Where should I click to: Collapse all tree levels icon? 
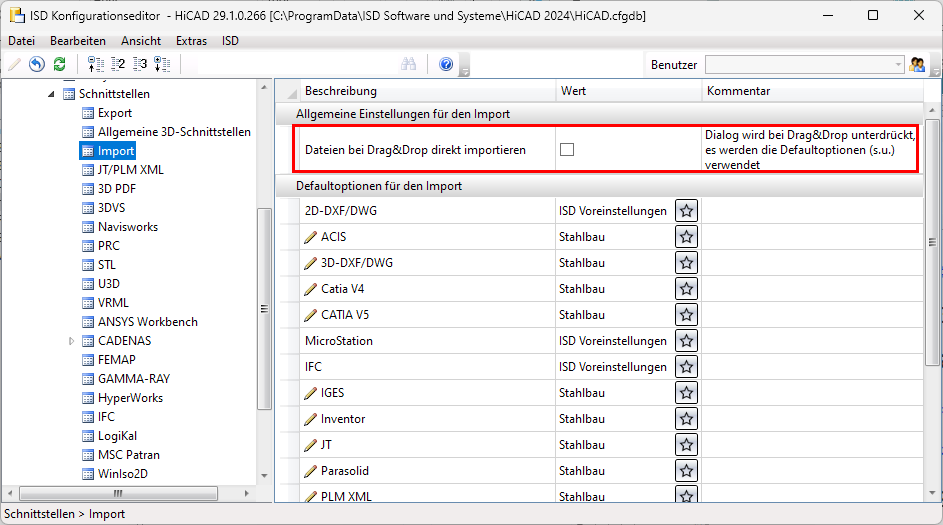point(96,64)
